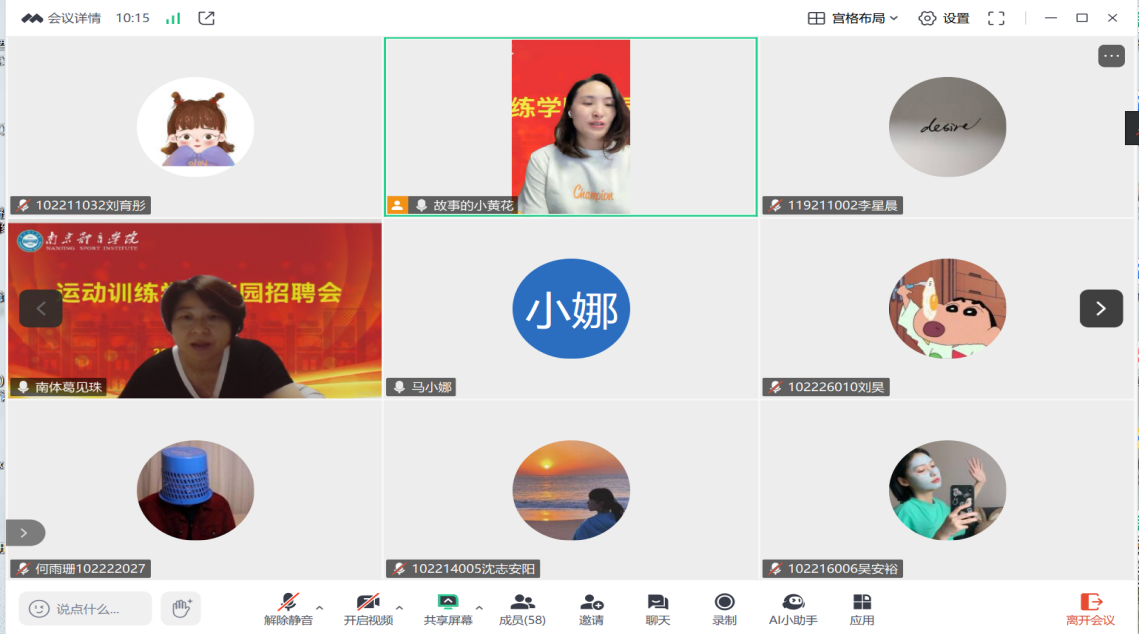Image resolution: width=1139 pixels, height=634 pixels.
Task: Click 离开会议 to leave meeting
Action: tap(1090, 608)
